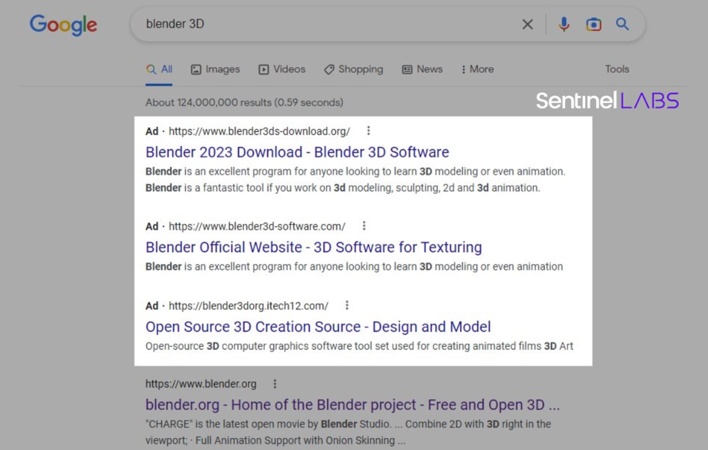Click the https://www.blender.org URL text
Screen dimensions: 708x450
point(201,384)
